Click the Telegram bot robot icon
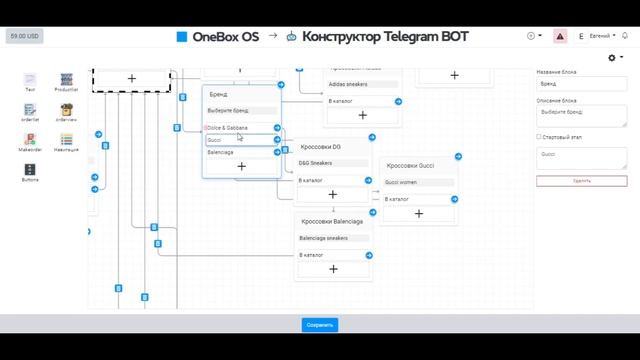Viewport: 640px width, 360px height. (291, 37)
